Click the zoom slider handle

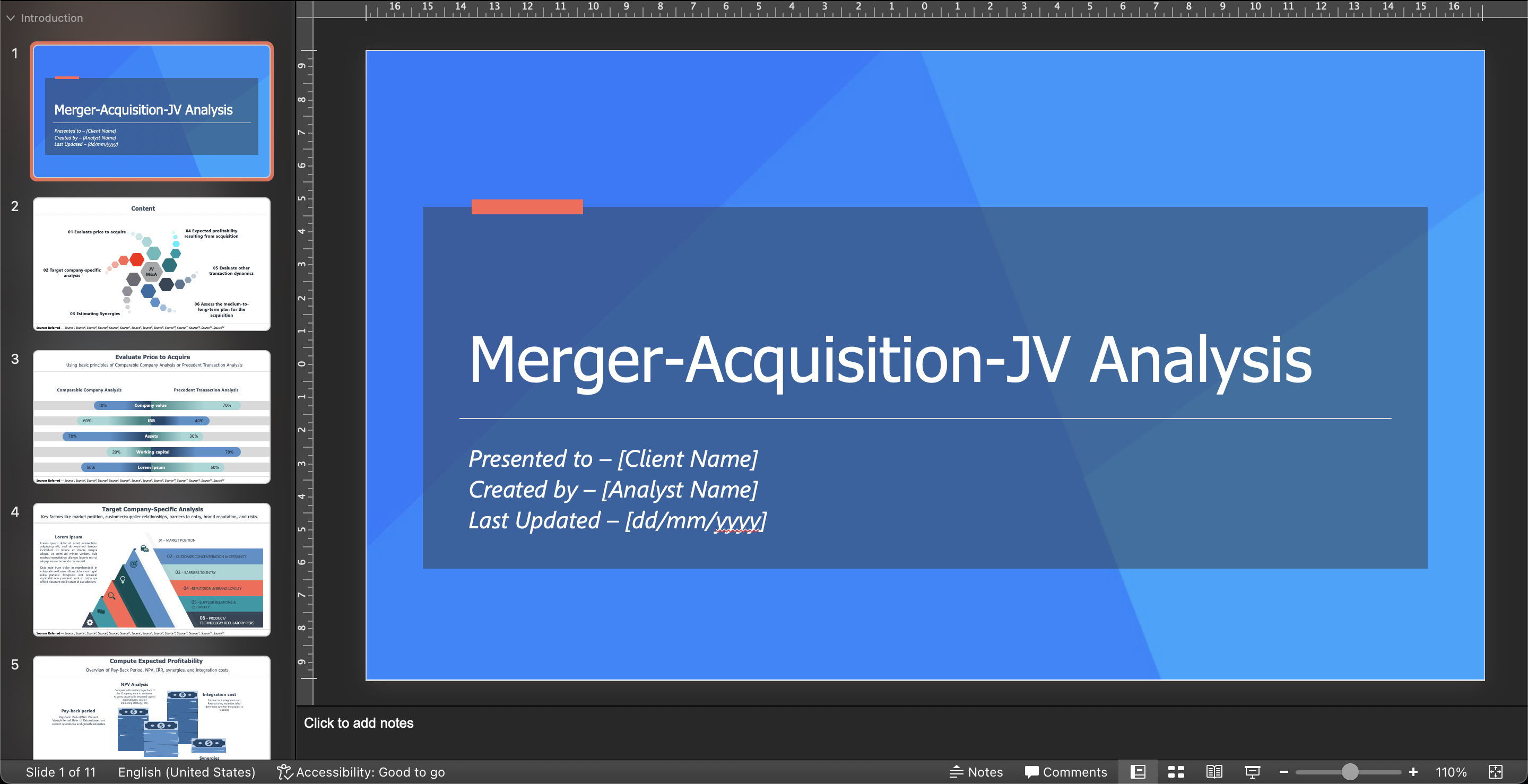click(x=1350, y=772)
